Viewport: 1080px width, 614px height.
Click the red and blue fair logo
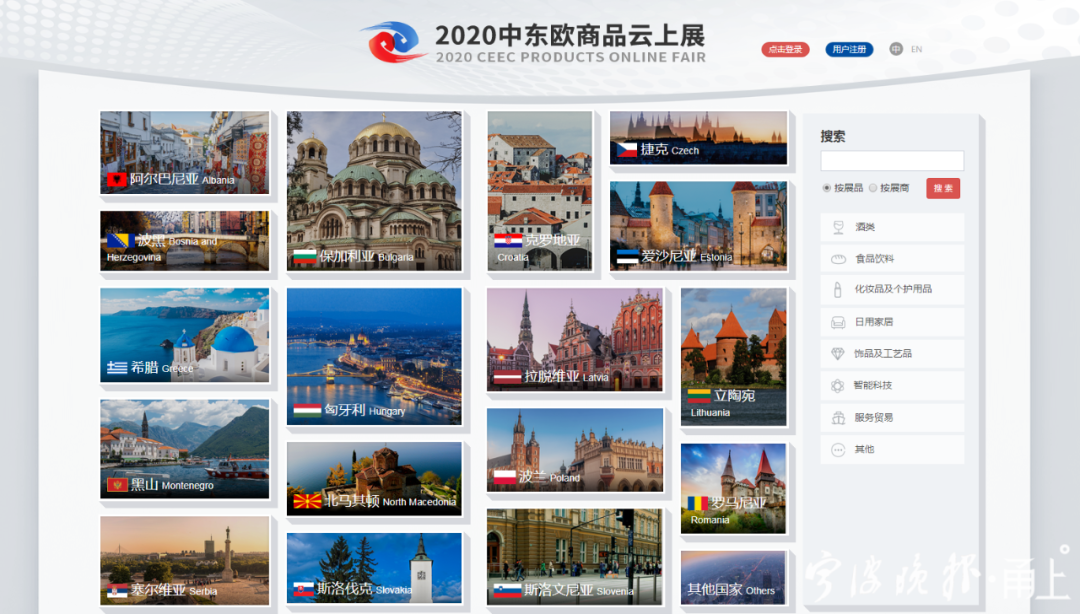[x=394, y=42]
